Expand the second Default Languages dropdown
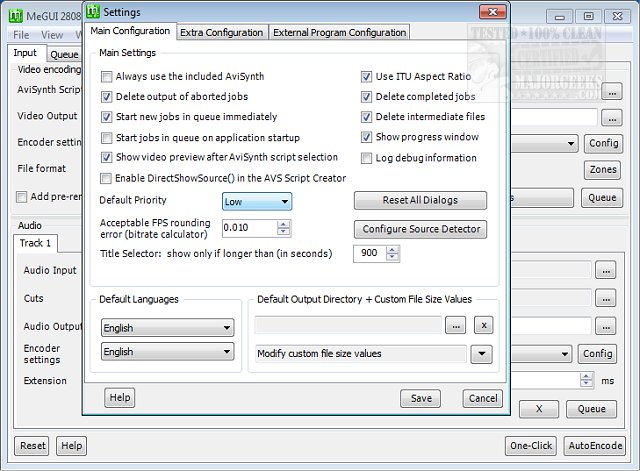Image resolution: width=640 pixels, height=471 pixels. (167, 352)
